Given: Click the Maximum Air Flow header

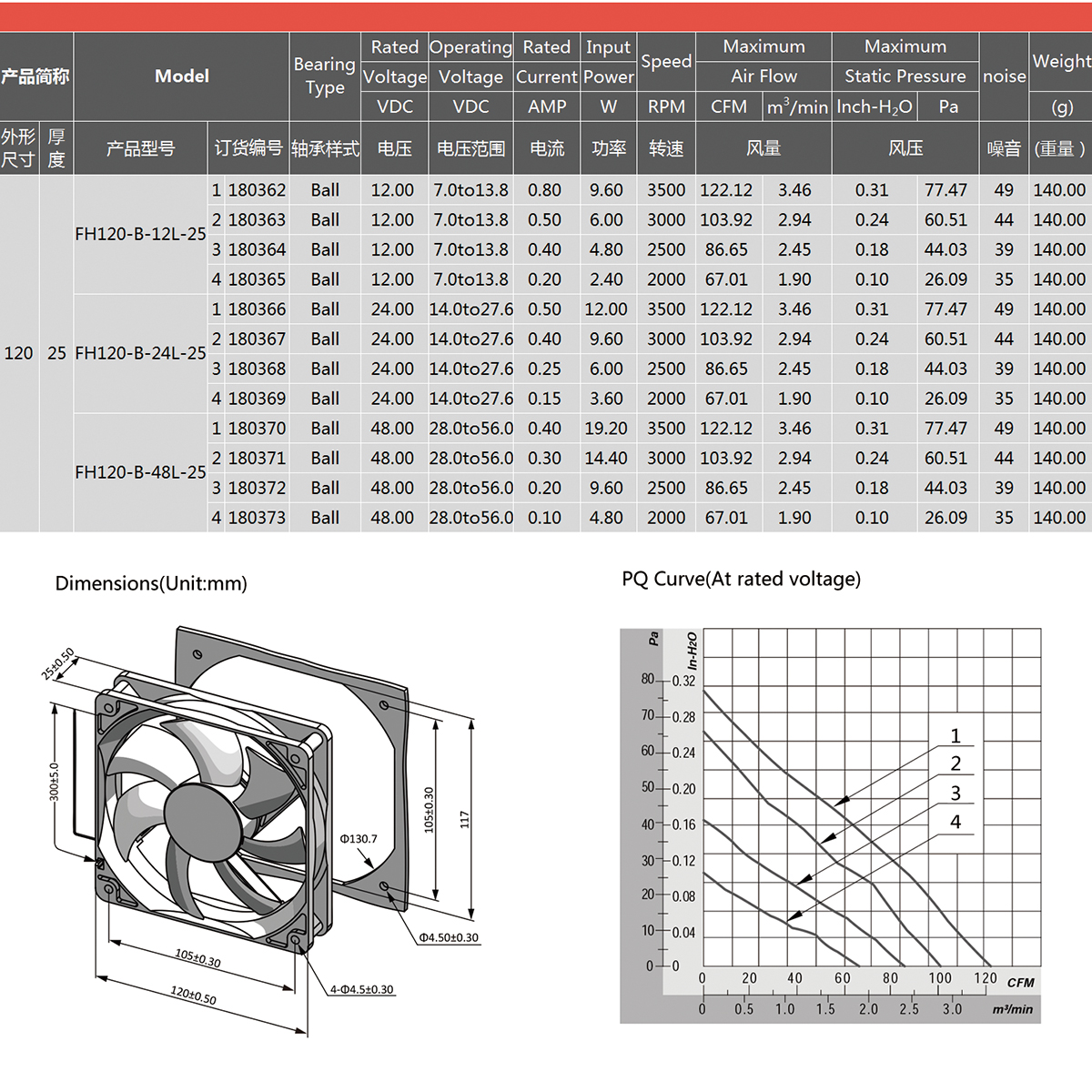Looking at the screenshot, I should click(x=764, y=61).
